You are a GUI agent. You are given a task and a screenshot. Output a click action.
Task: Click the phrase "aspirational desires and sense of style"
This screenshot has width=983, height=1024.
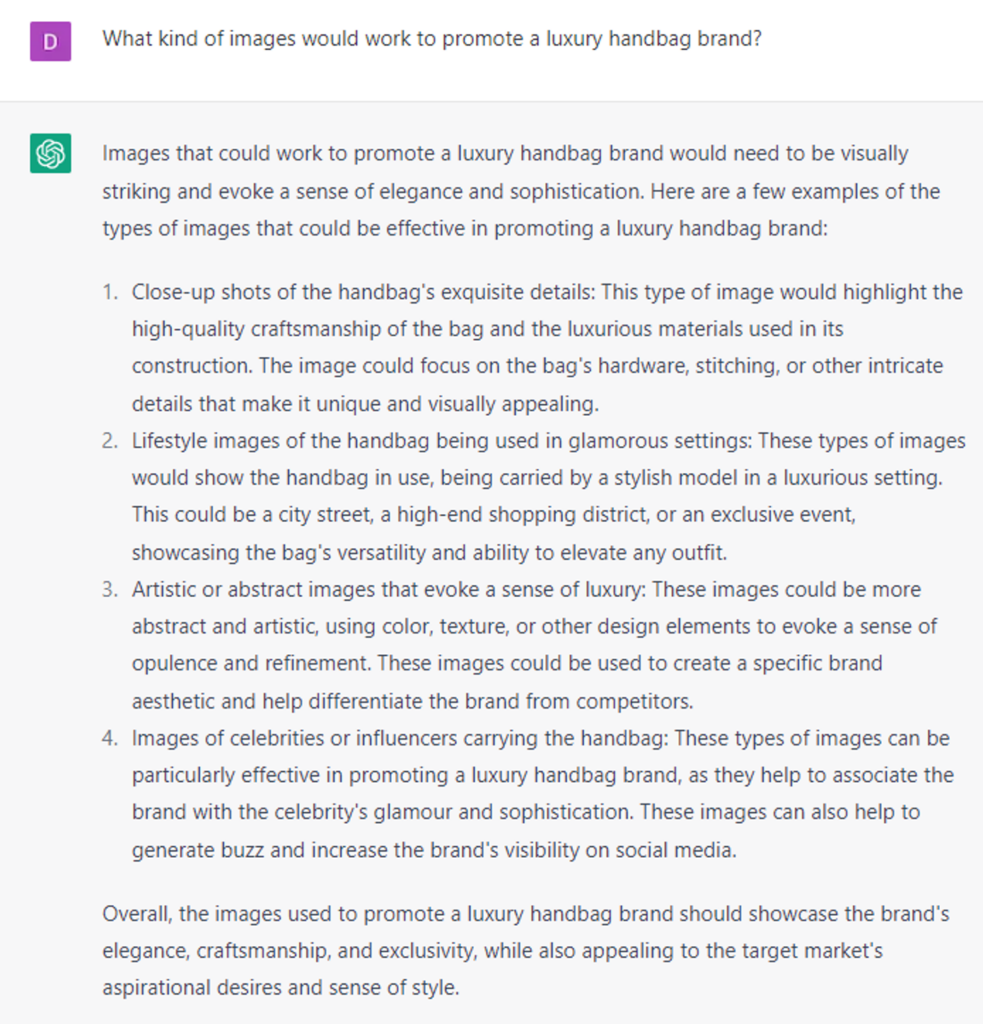coord(280,988)
